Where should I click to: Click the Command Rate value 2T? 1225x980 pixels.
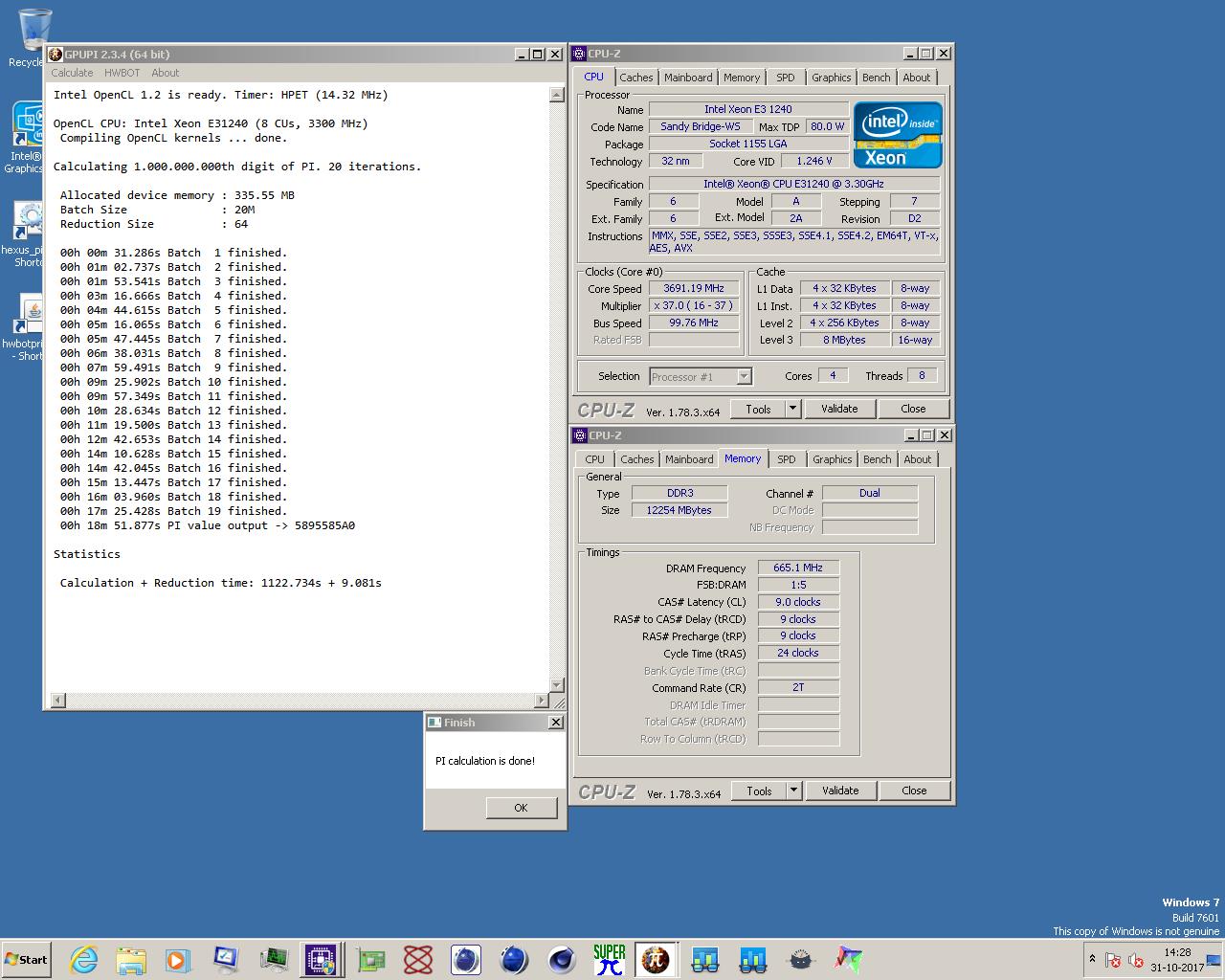798,687
